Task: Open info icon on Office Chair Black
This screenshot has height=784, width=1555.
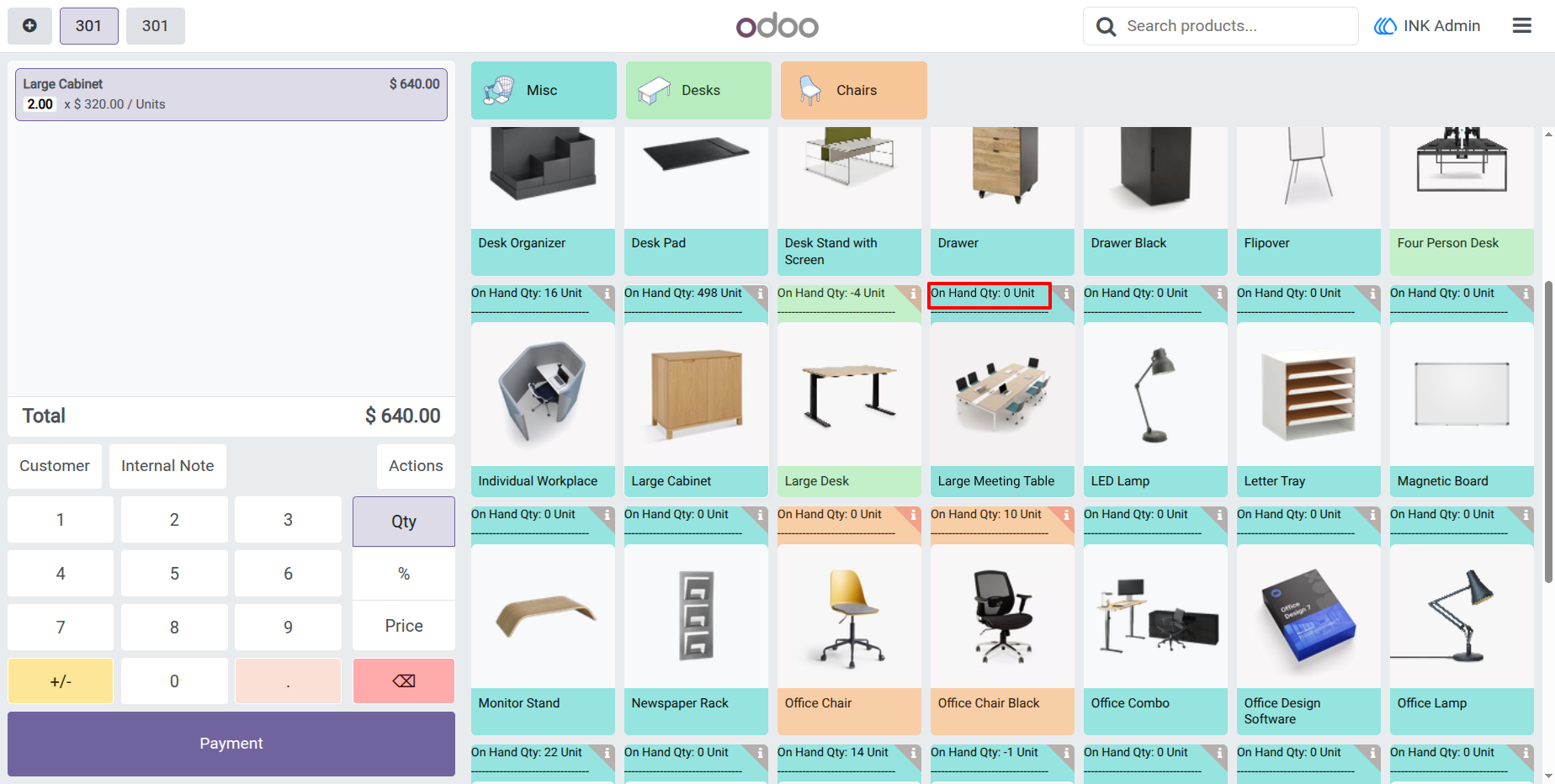Action: [1066, 753]
